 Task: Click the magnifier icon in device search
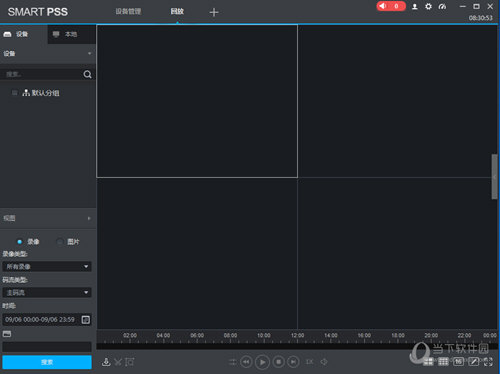click(x=87, y=74)
